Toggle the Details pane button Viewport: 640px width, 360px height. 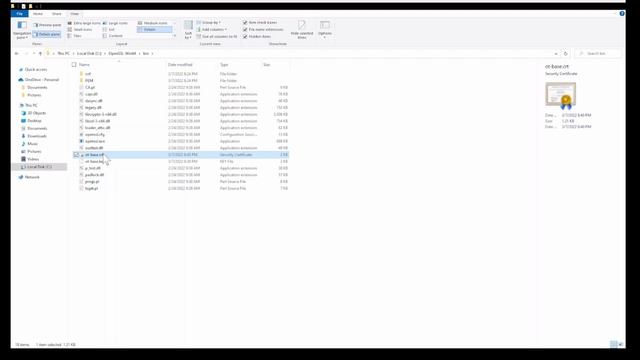[x=47, y=34]
